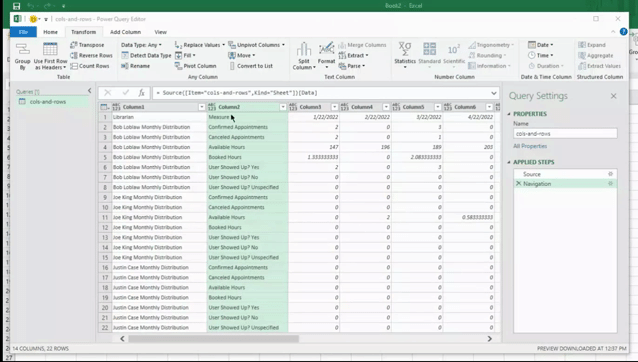The height and width of the screenshot is (362, 638).
Task: Switch to the Transform tab
Action: [x=83, y=32]
